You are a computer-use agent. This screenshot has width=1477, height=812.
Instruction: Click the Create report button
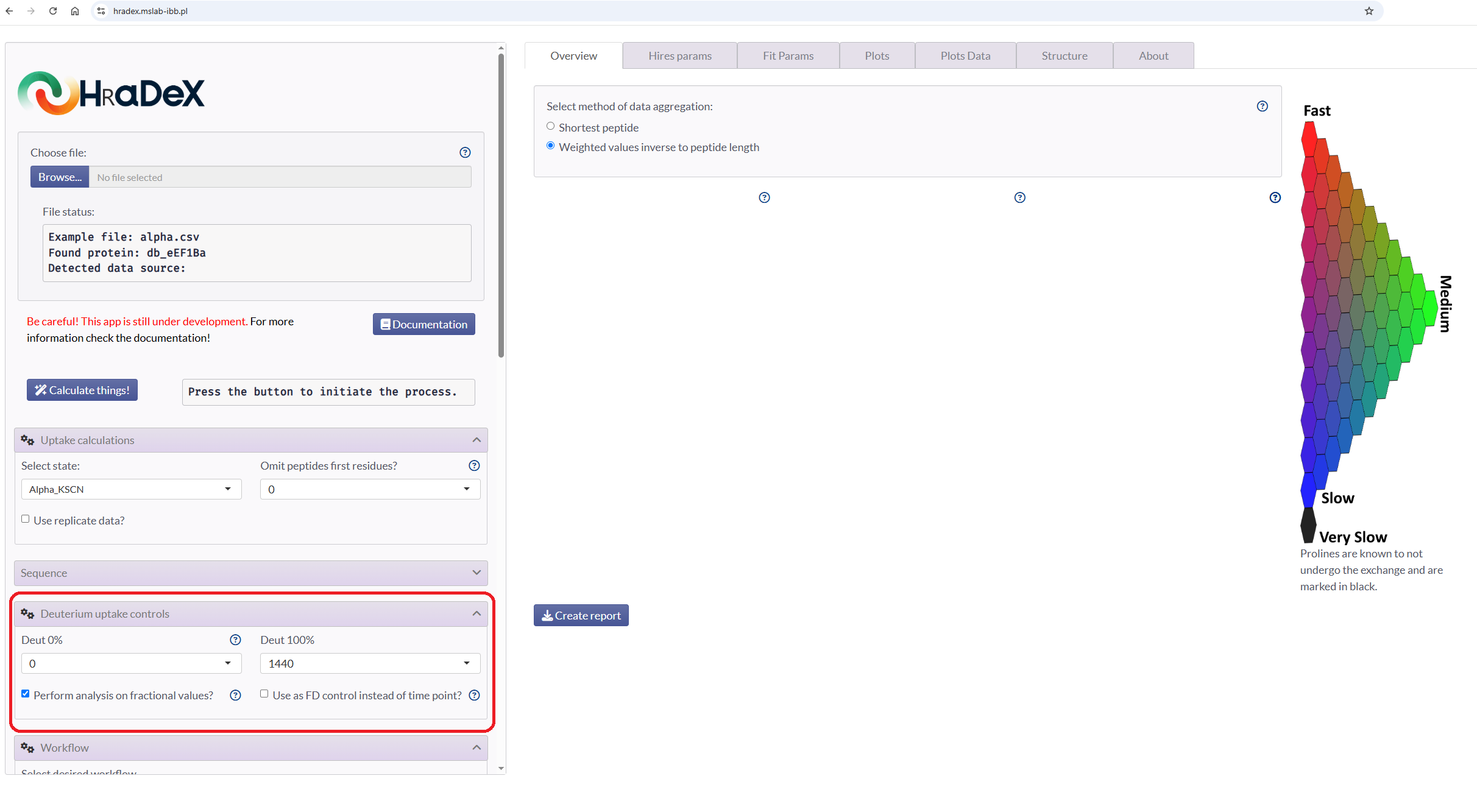pos(581,615)
